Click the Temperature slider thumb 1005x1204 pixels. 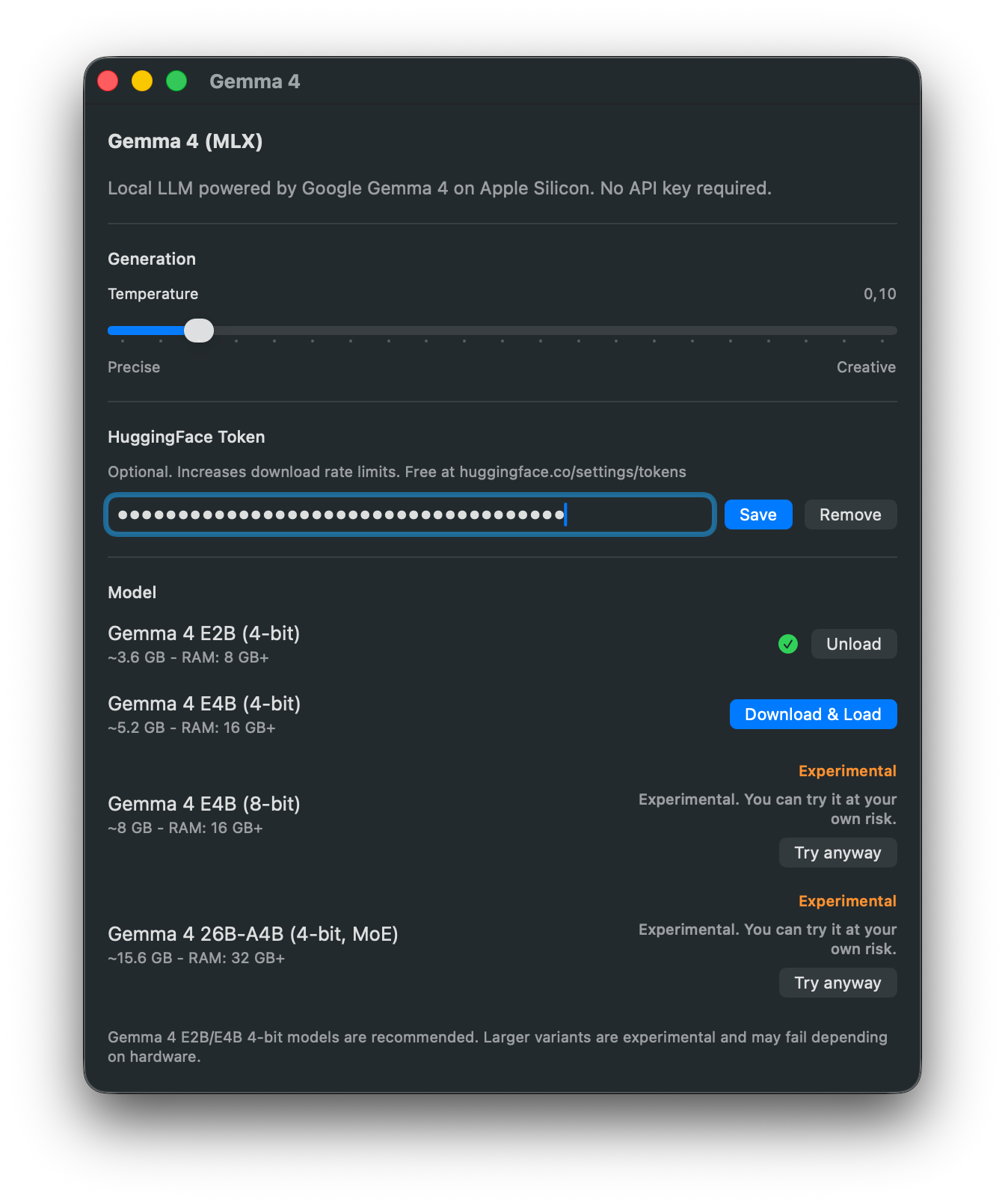pyautogui.click(x=199, y=331)
